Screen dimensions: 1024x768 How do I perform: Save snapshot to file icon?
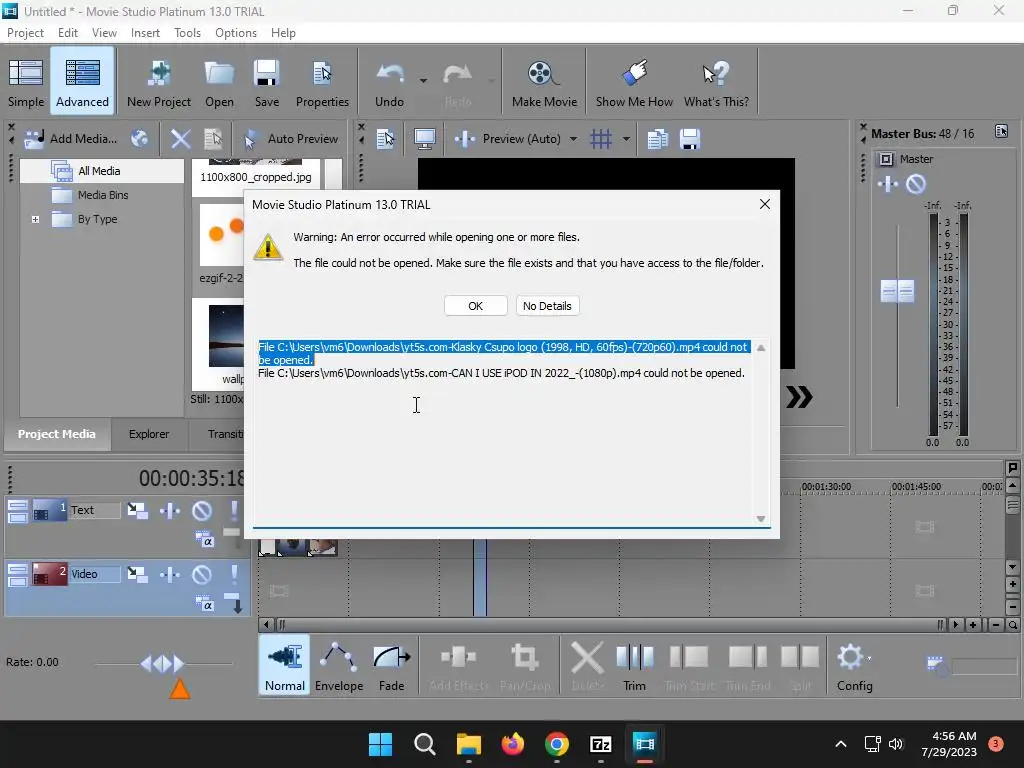(x=690, y=138)
